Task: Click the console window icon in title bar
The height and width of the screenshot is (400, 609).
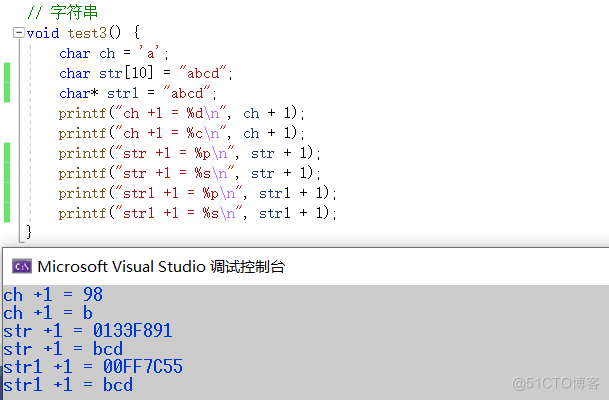Action: coord(22,266)
